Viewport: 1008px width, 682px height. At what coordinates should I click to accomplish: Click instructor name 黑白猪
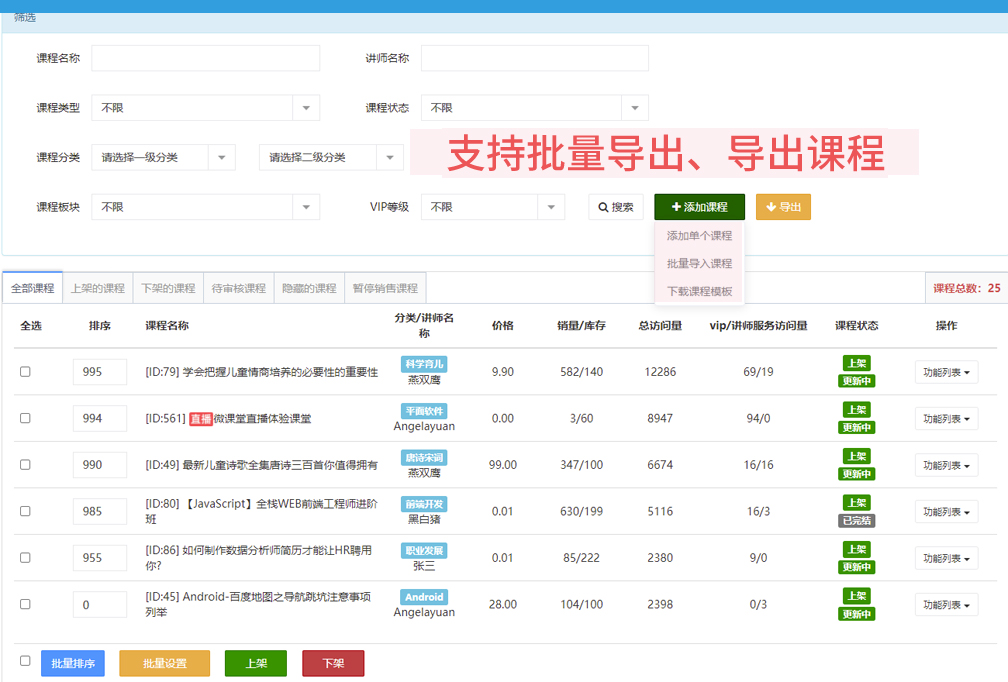click(x=424, y=519)
